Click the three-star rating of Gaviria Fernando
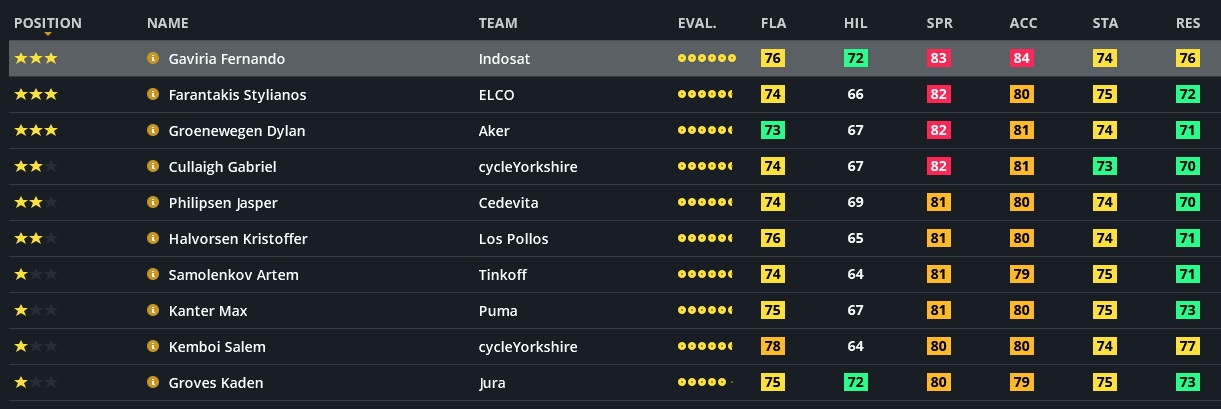1221x409 pixels. pyautogui.click(x=36, y=59)
